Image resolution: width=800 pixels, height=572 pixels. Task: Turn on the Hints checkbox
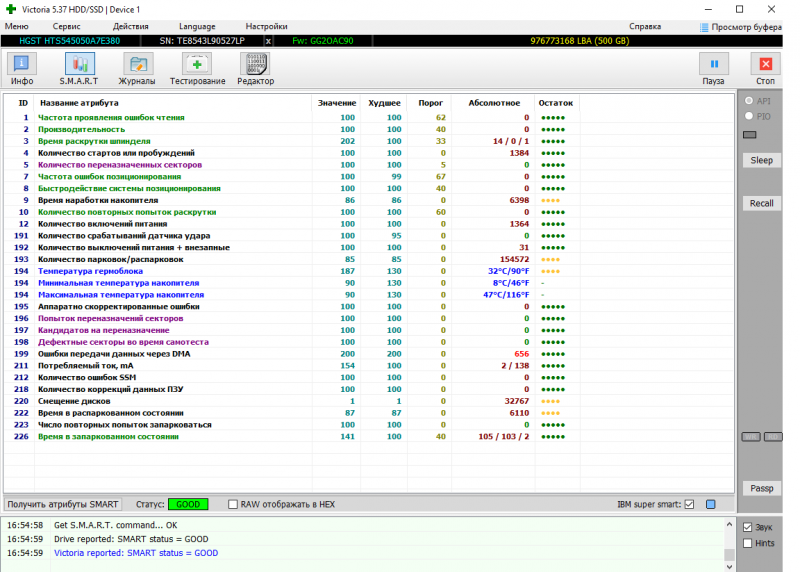point(748,543)
